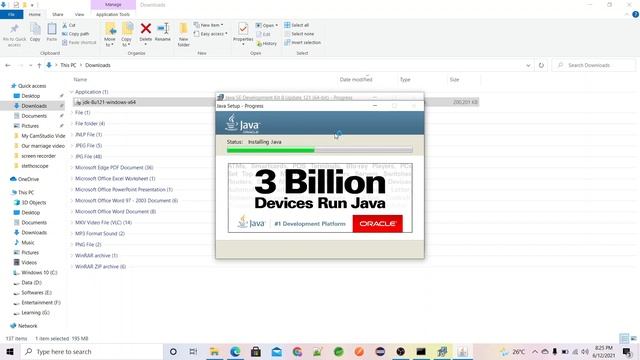
Task: Open Microsoft Edge from taskbar
Action: pyautogui.click(x=235, y=351)
